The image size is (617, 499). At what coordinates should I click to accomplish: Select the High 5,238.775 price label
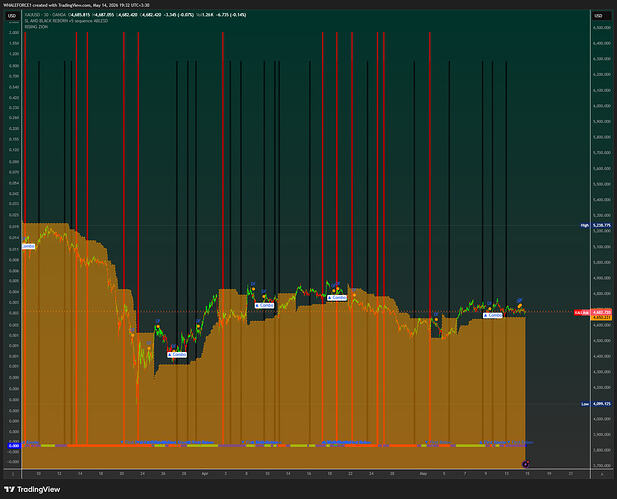click(x=596, y=225)
